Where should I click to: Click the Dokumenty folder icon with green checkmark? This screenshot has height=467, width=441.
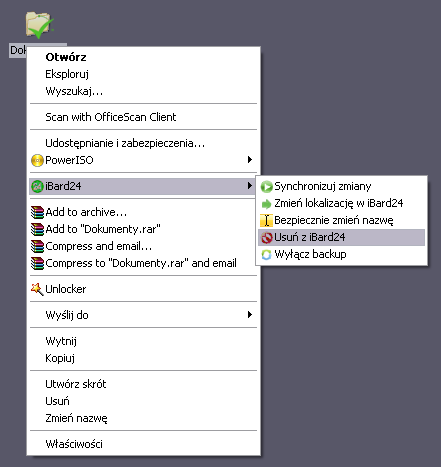39,25
